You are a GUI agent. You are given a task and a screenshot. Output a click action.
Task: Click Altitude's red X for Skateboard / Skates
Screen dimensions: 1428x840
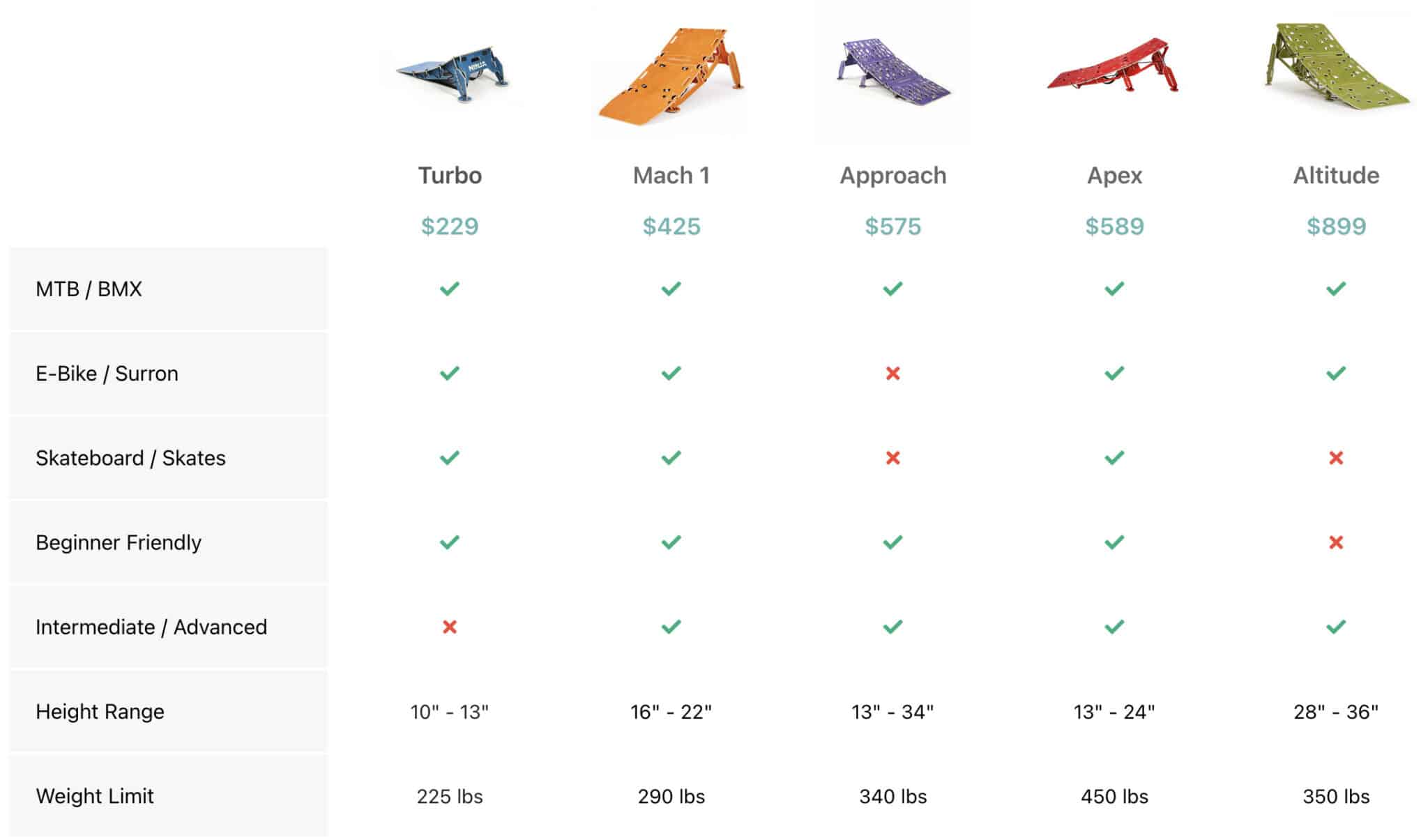pyautogui.click(x=1336, y=458)
